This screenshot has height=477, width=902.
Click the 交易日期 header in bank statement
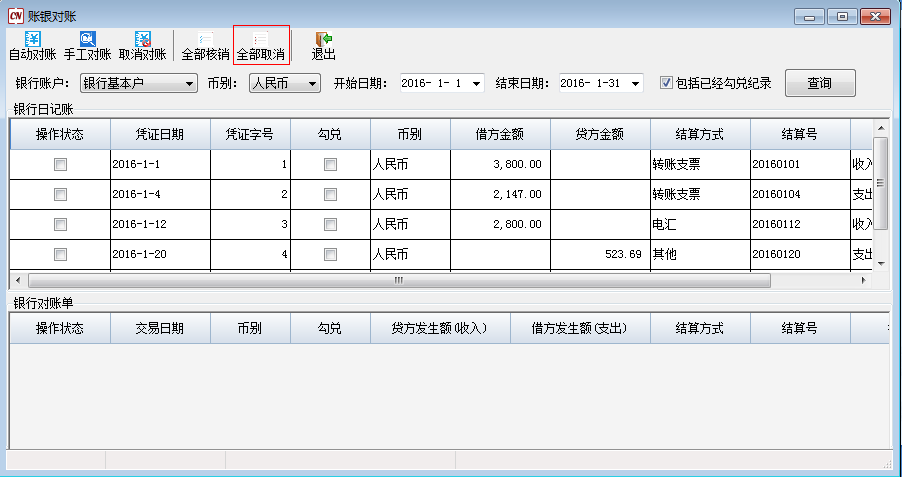160,328
